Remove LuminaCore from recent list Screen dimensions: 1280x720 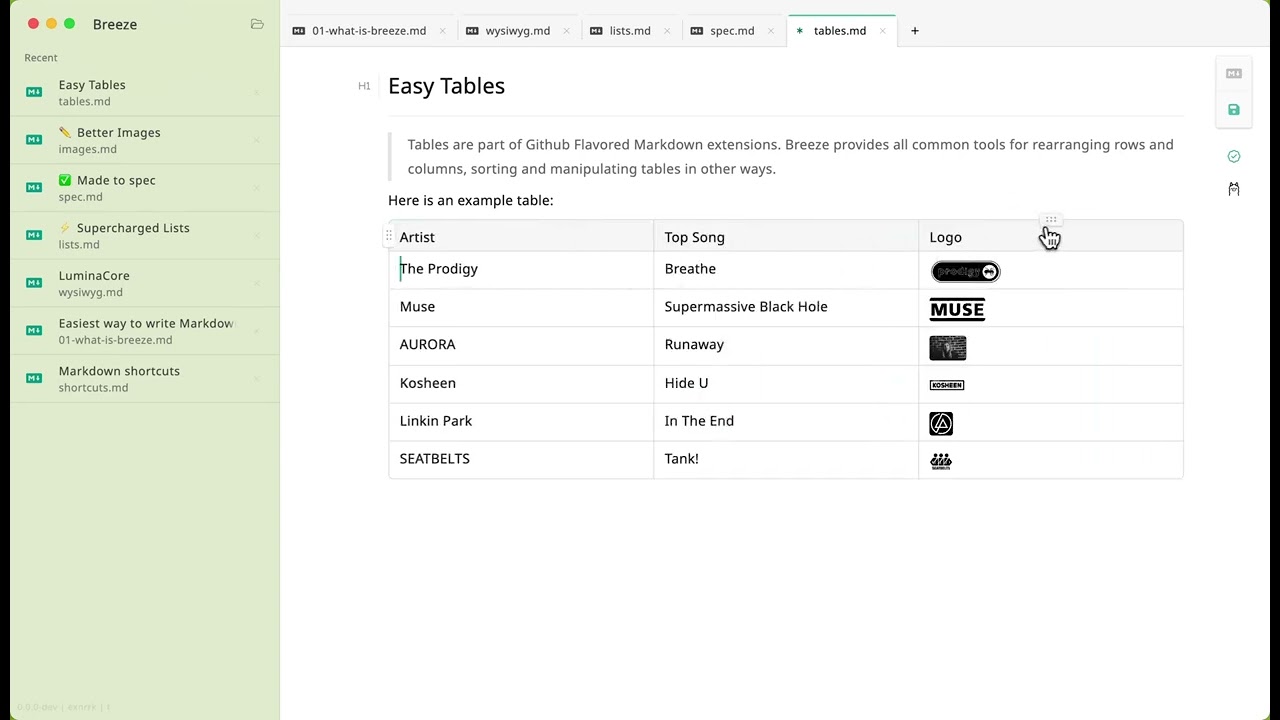pos(256,283)
